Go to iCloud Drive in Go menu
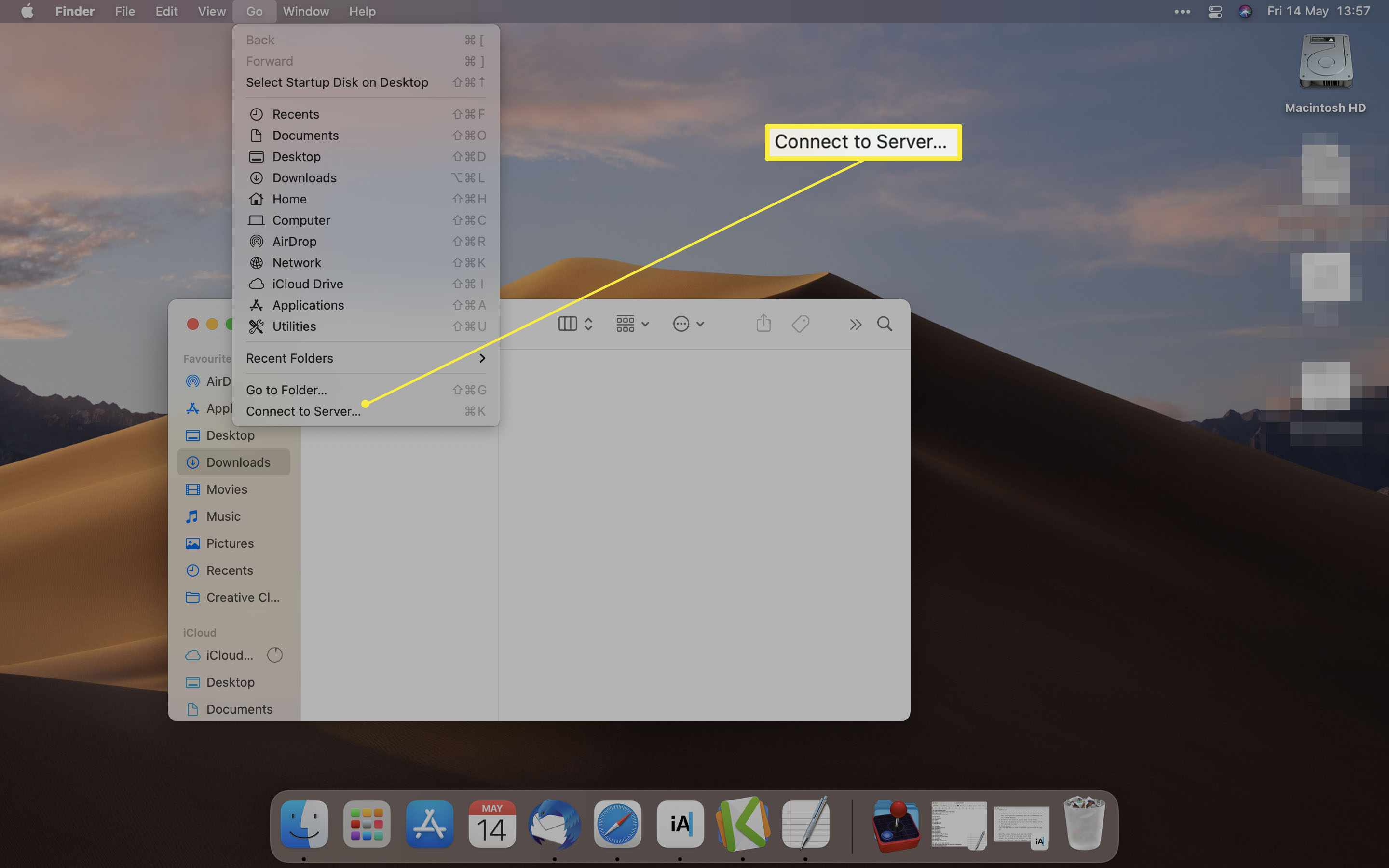 click(366, 284)
